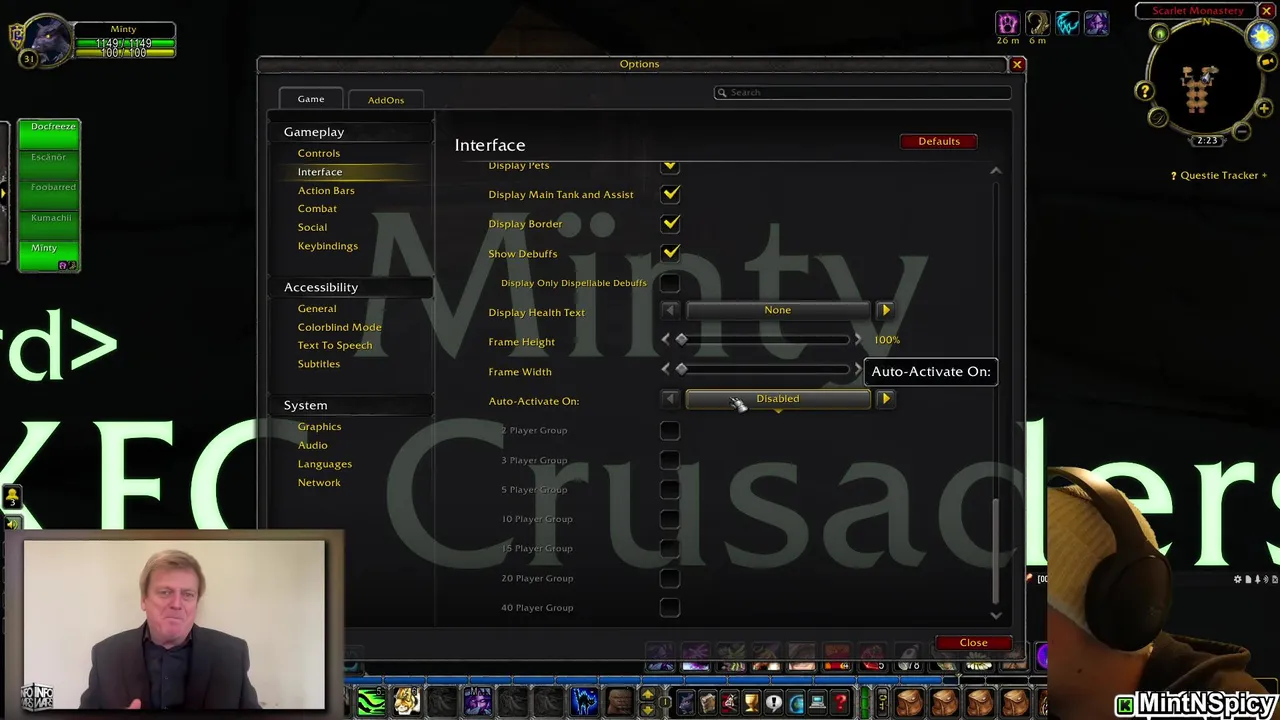Focus the options Search field

point(862,92)
